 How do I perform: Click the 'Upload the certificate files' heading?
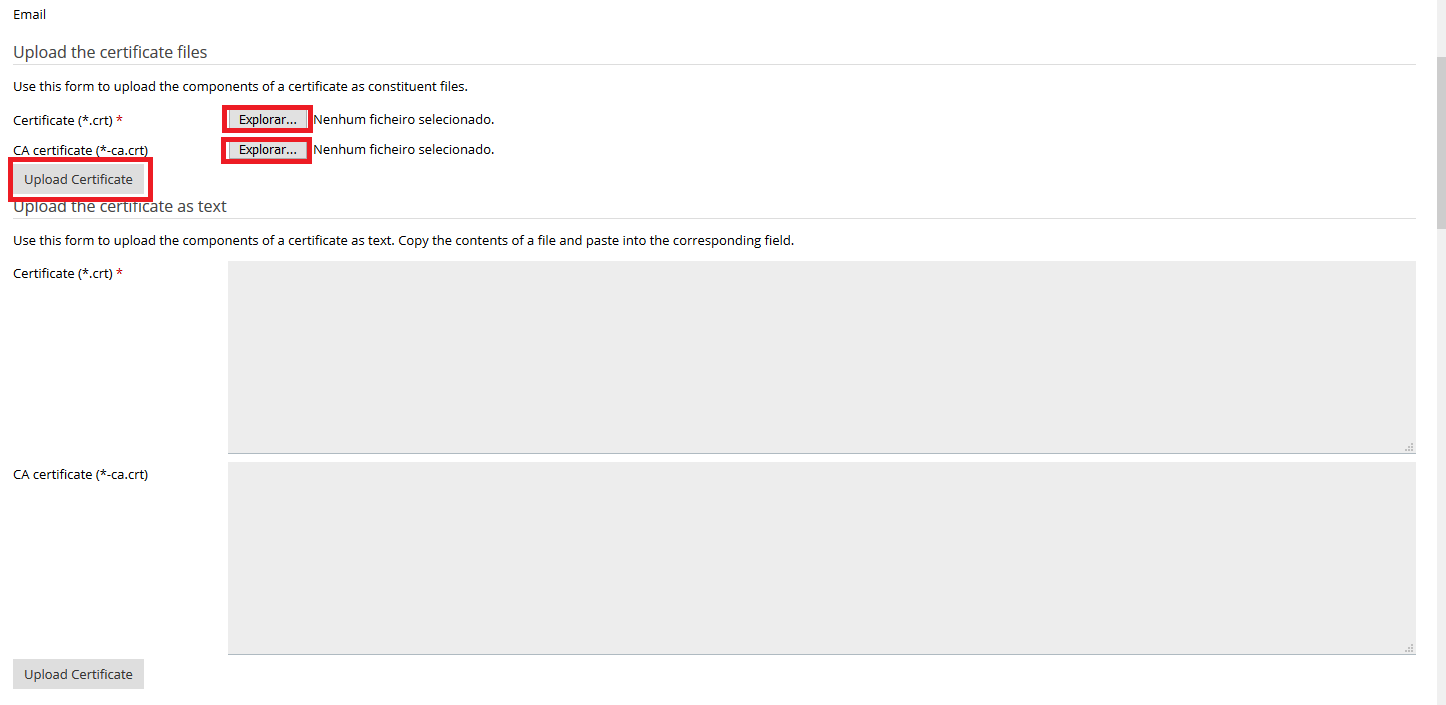pyautogui.click(x=110, y=52)
